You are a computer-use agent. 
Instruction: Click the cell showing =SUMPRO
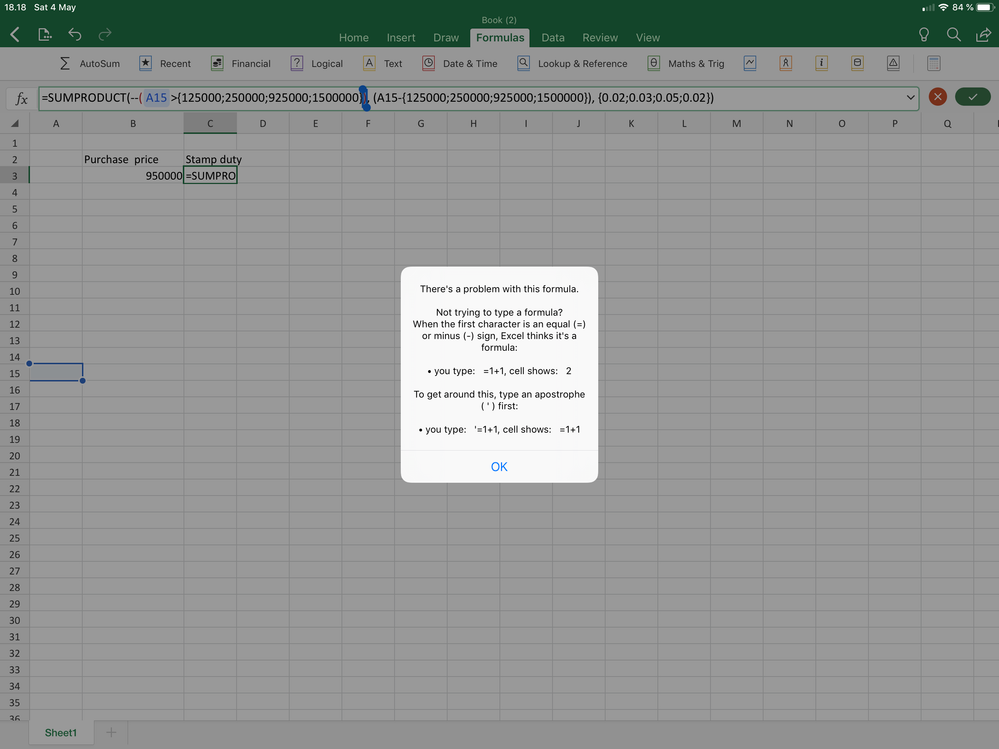(210, 176)
